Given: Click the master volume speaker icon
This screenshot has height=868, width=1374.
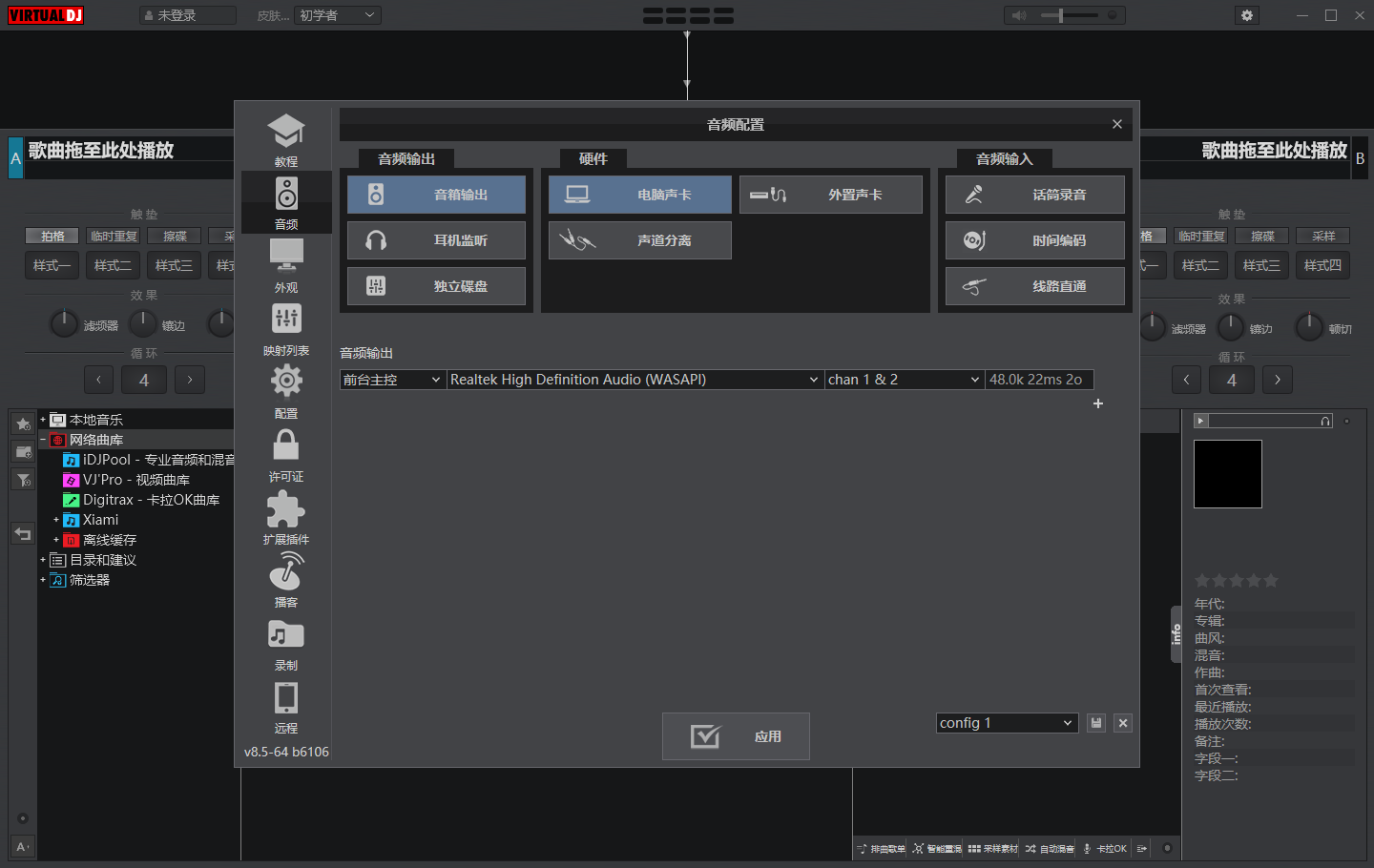Looking at the screenshot, I should pos(1019,15).
